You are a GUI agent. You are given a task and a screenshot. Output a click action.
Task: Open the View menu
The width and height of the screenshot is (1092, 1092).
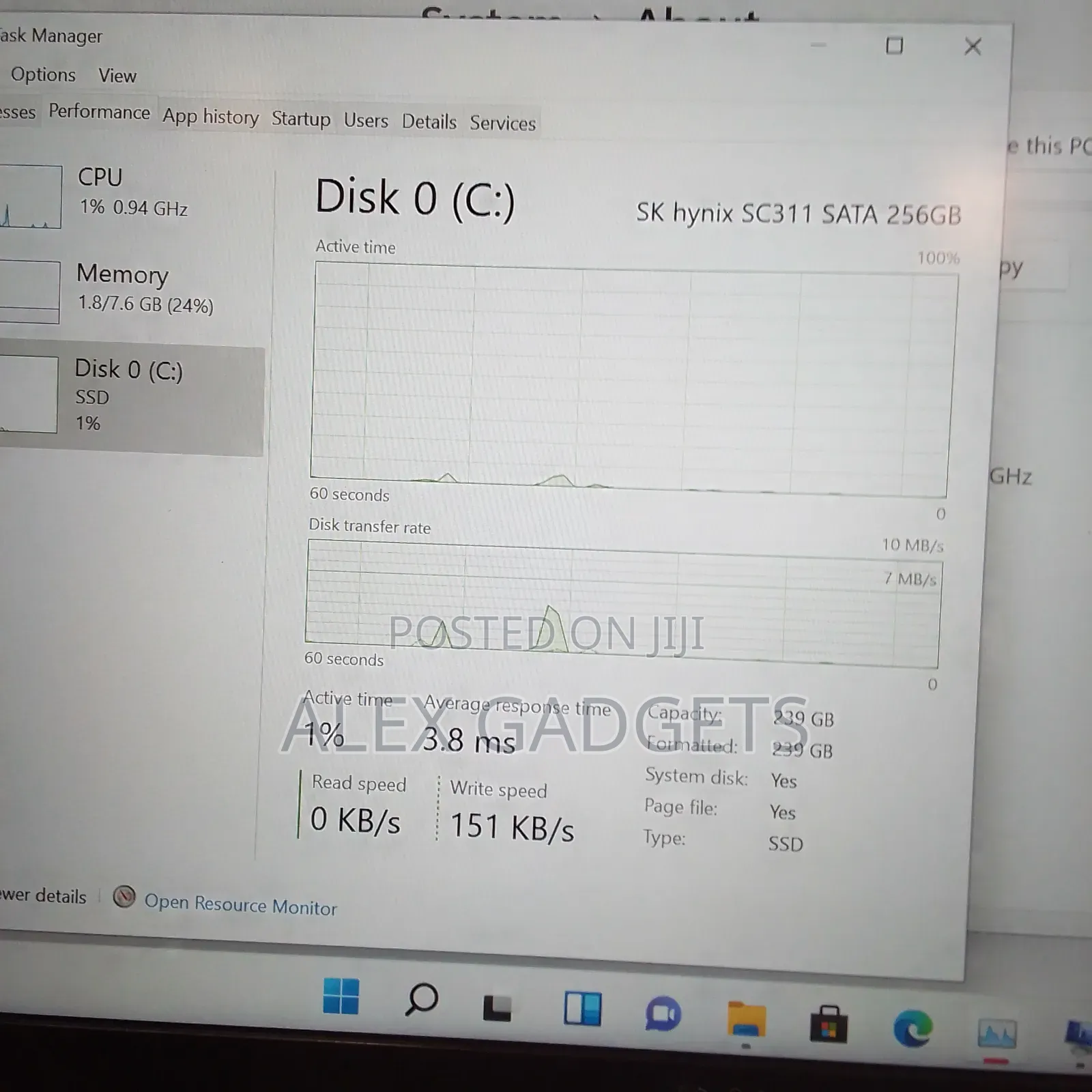[117, 76]
